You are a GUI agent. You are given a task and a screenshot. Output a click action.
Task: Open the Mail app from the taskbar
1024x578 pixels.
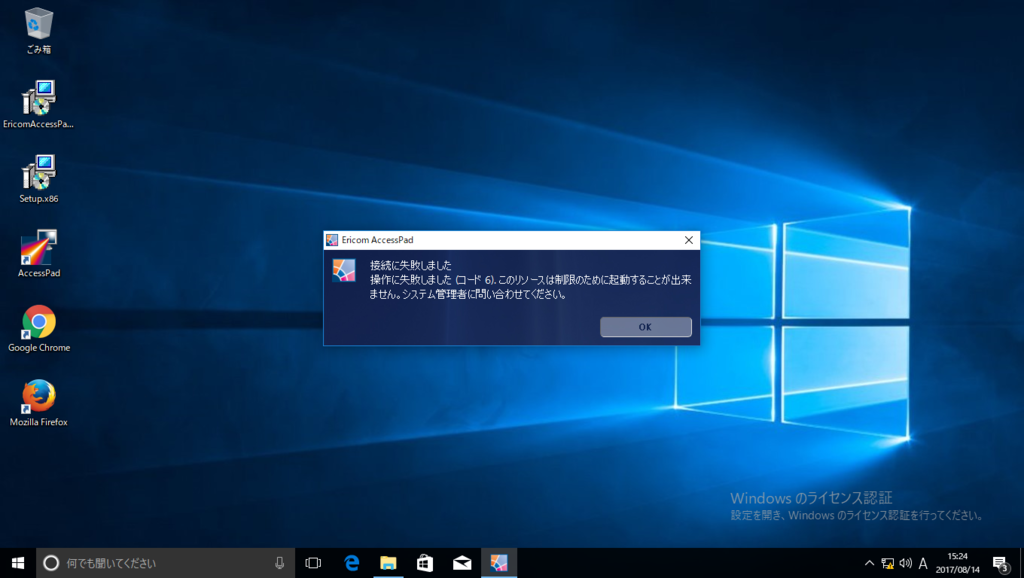pyautogui.click(x=462, y=563)
